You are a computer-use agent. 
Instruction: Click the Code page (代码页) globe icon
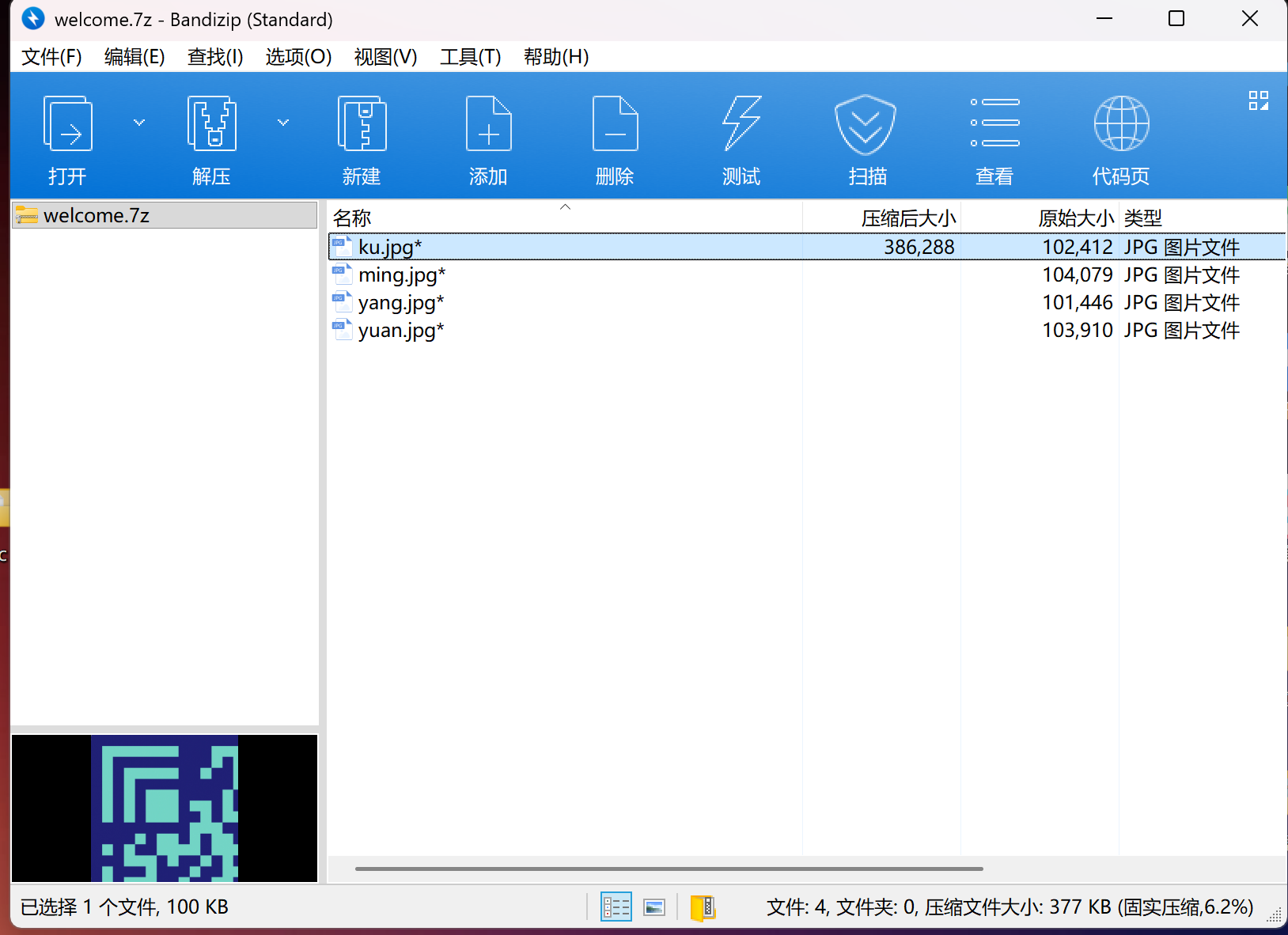tap(1121, 123)
